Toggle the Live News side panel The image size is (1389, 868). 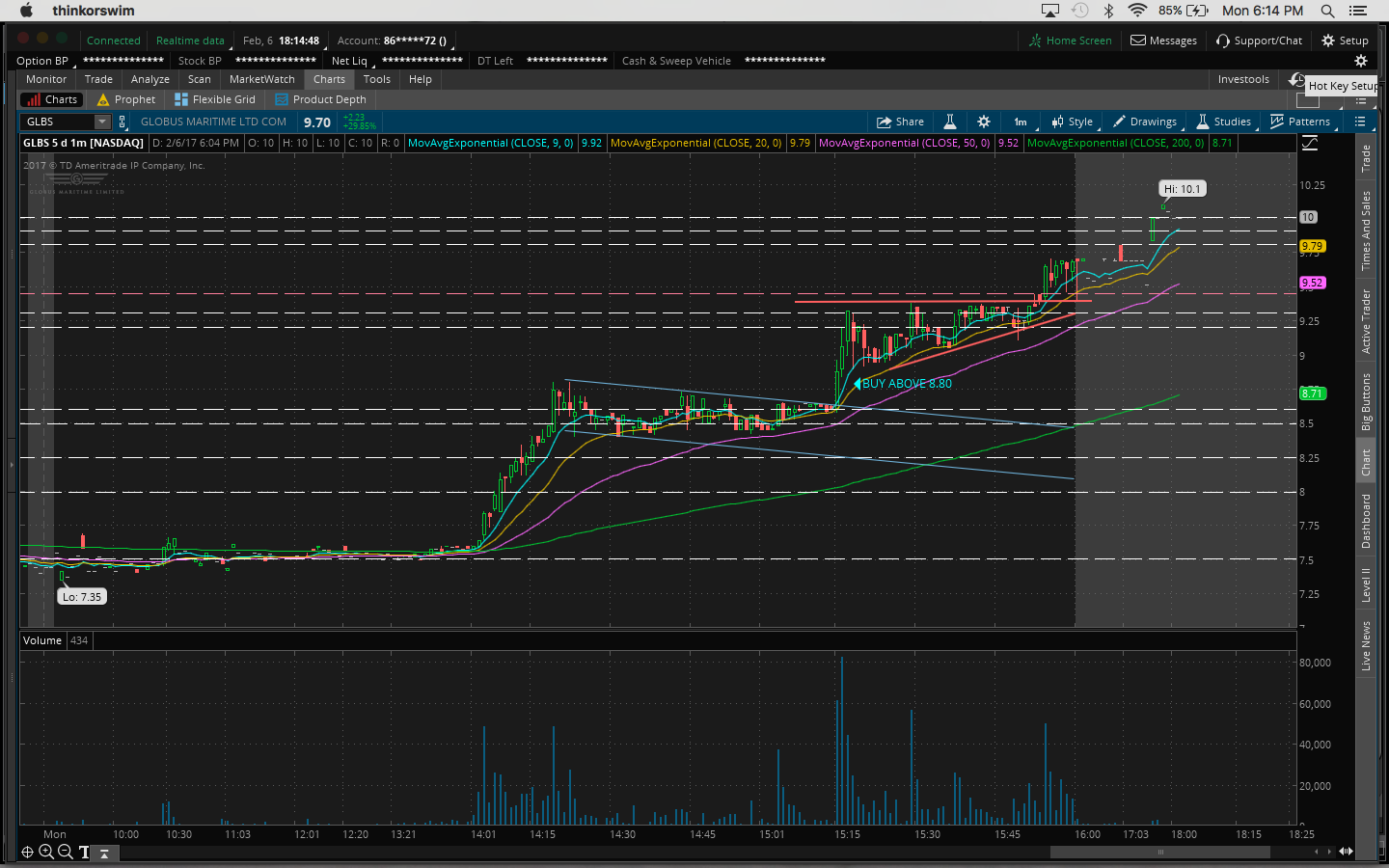(x=1366, y=645)
